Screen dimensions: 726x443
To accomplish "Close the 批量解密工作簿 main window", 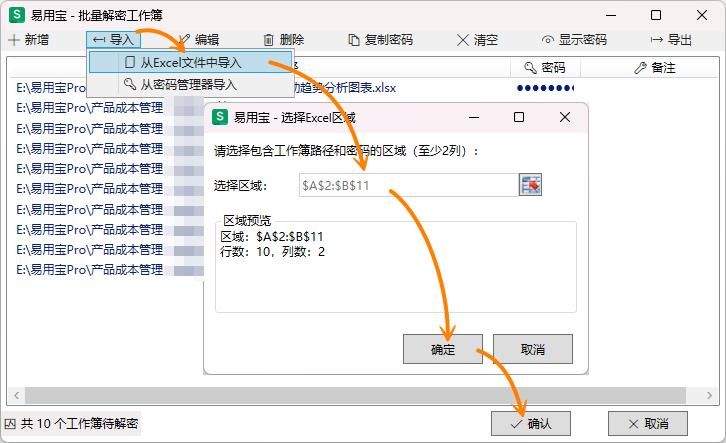I will click(x=702, y=15).
